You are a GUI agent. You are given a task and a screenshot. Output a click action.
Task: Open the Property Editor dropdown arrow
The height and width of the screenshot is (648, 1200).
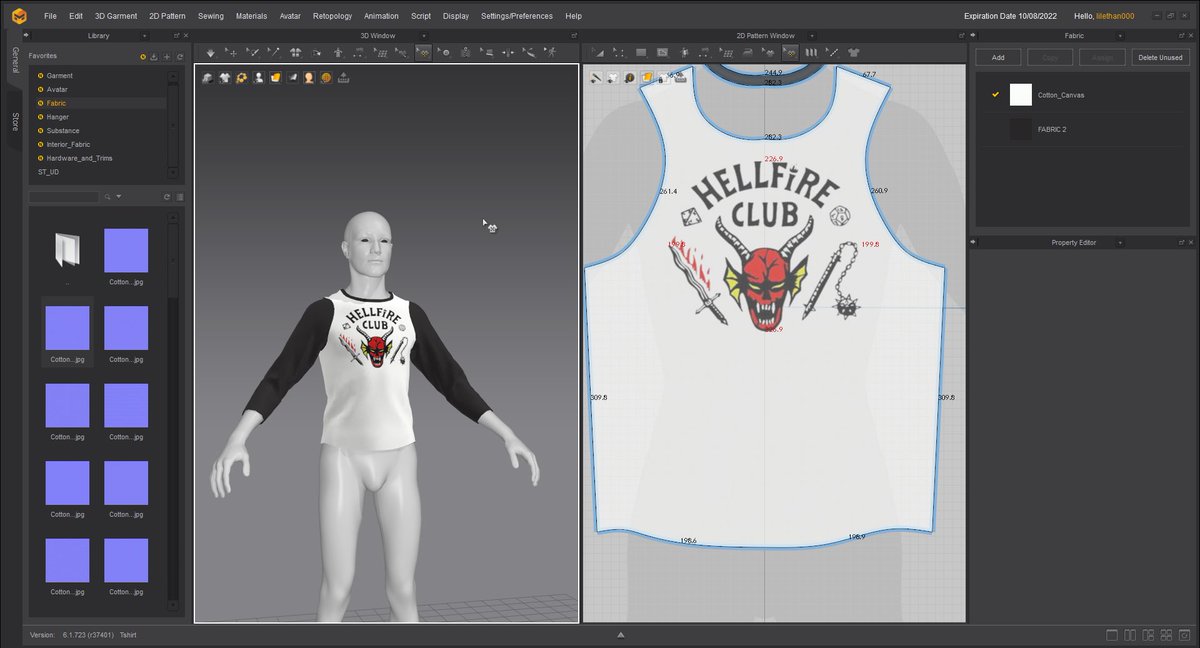(x=1119, y=242)
